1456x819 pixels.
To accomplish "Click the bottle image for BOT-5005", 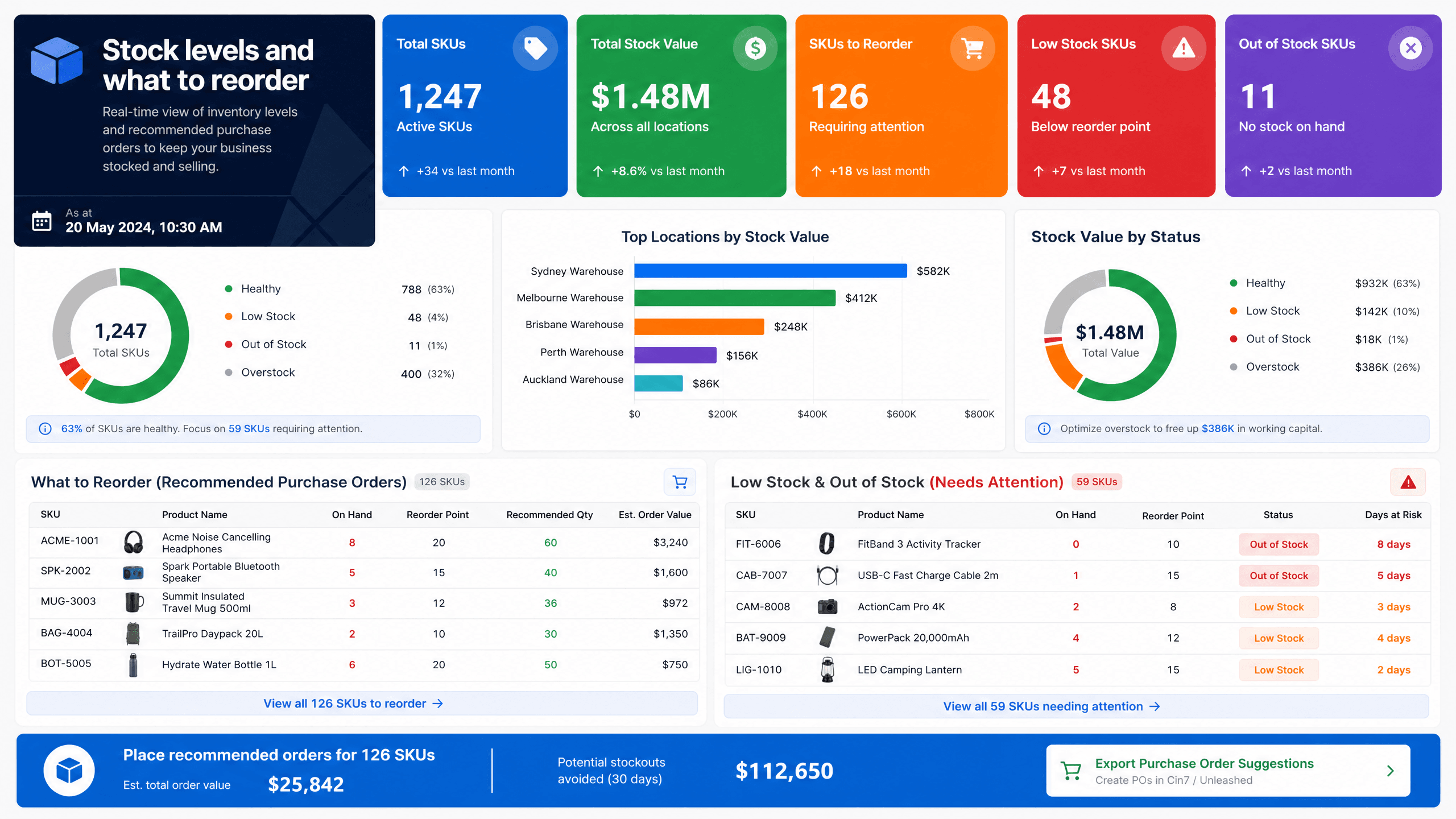I will [133, 664].
